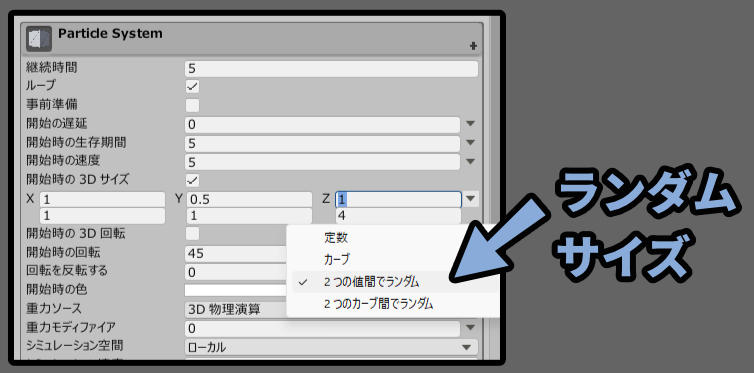Enable the 事前準備 checkbox
The width and height of the screenshot is (754, 373).
coord(192,105)
